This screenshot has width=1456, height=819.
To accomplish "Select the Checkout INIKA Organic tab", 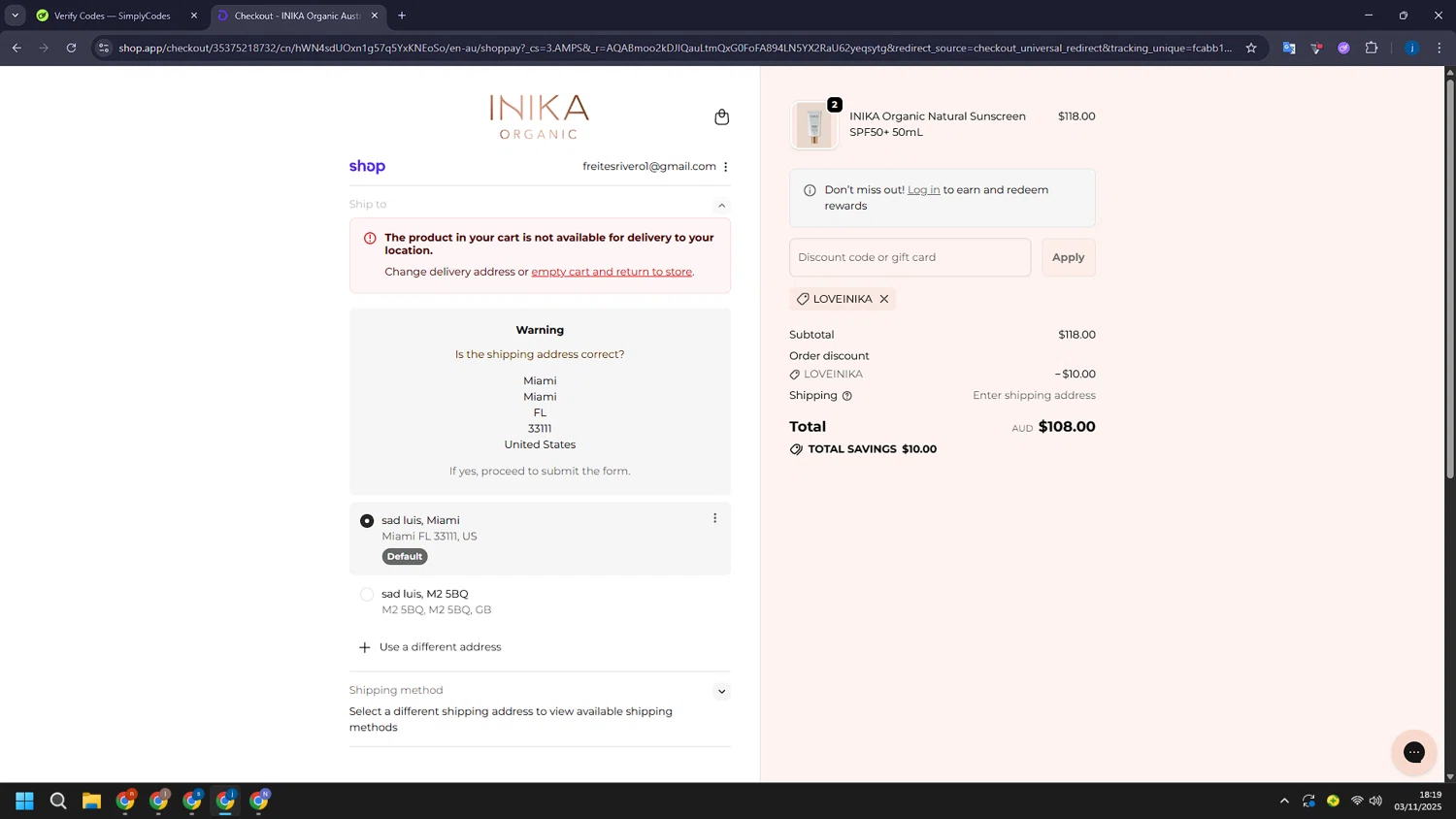I will pos(296,16).
